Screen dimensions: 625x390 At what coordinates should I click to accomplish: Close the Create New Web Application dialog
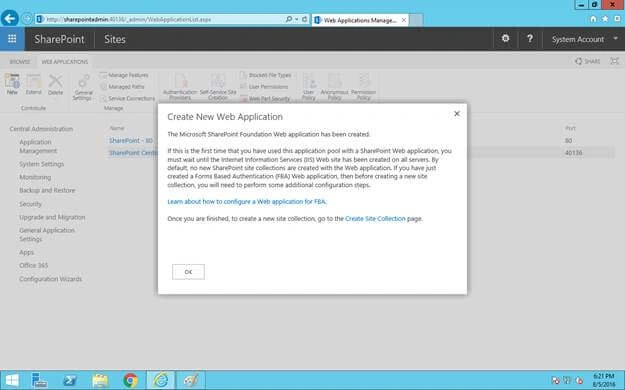click(x=457, y=114)
